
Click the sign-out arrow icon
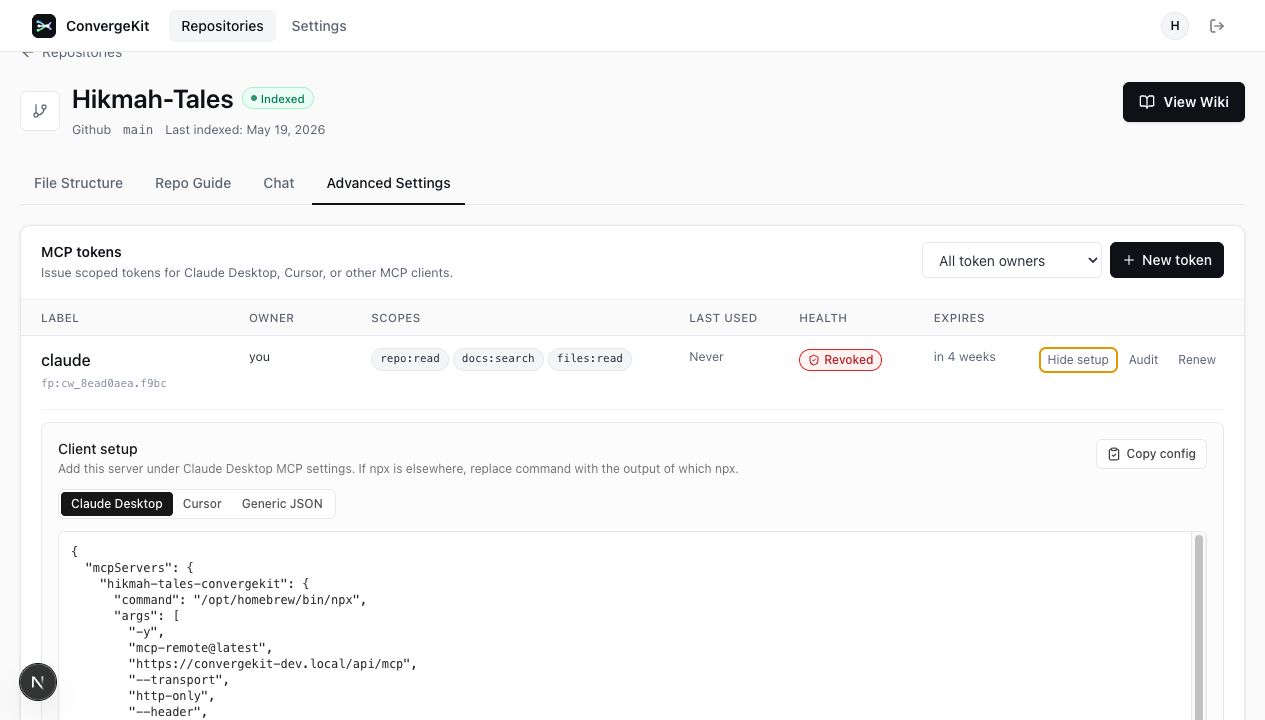[x=1217, y=26]
